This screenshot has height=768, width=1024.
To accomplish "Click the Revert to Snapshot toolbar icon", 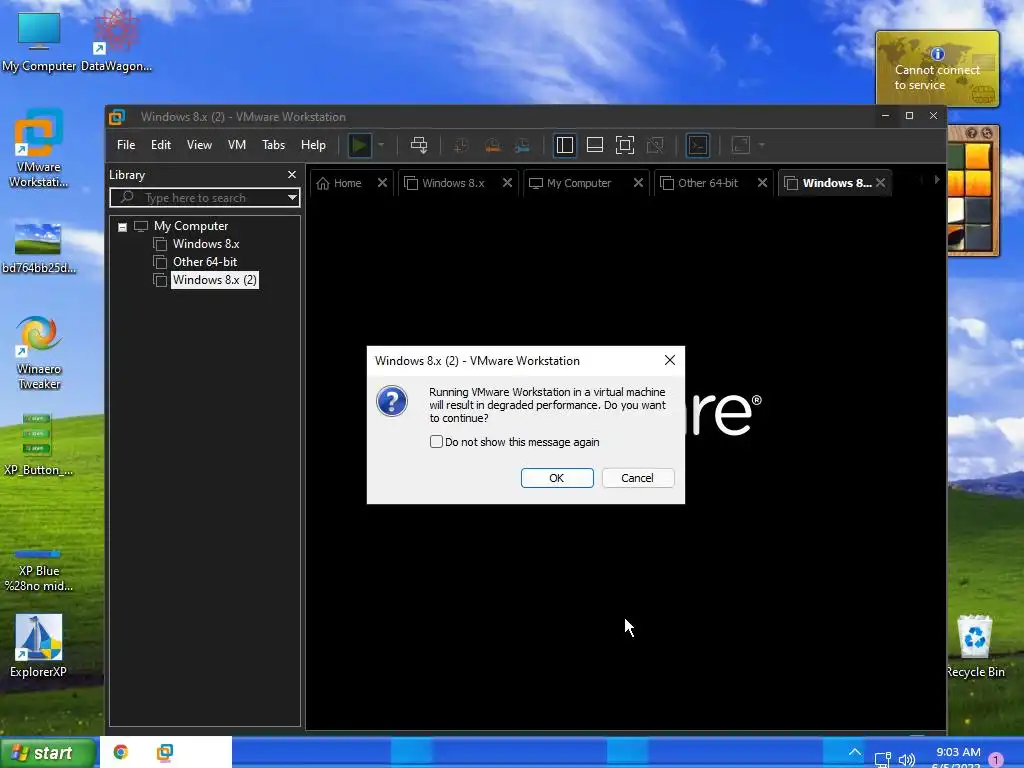I will click(x=492, y=145).
